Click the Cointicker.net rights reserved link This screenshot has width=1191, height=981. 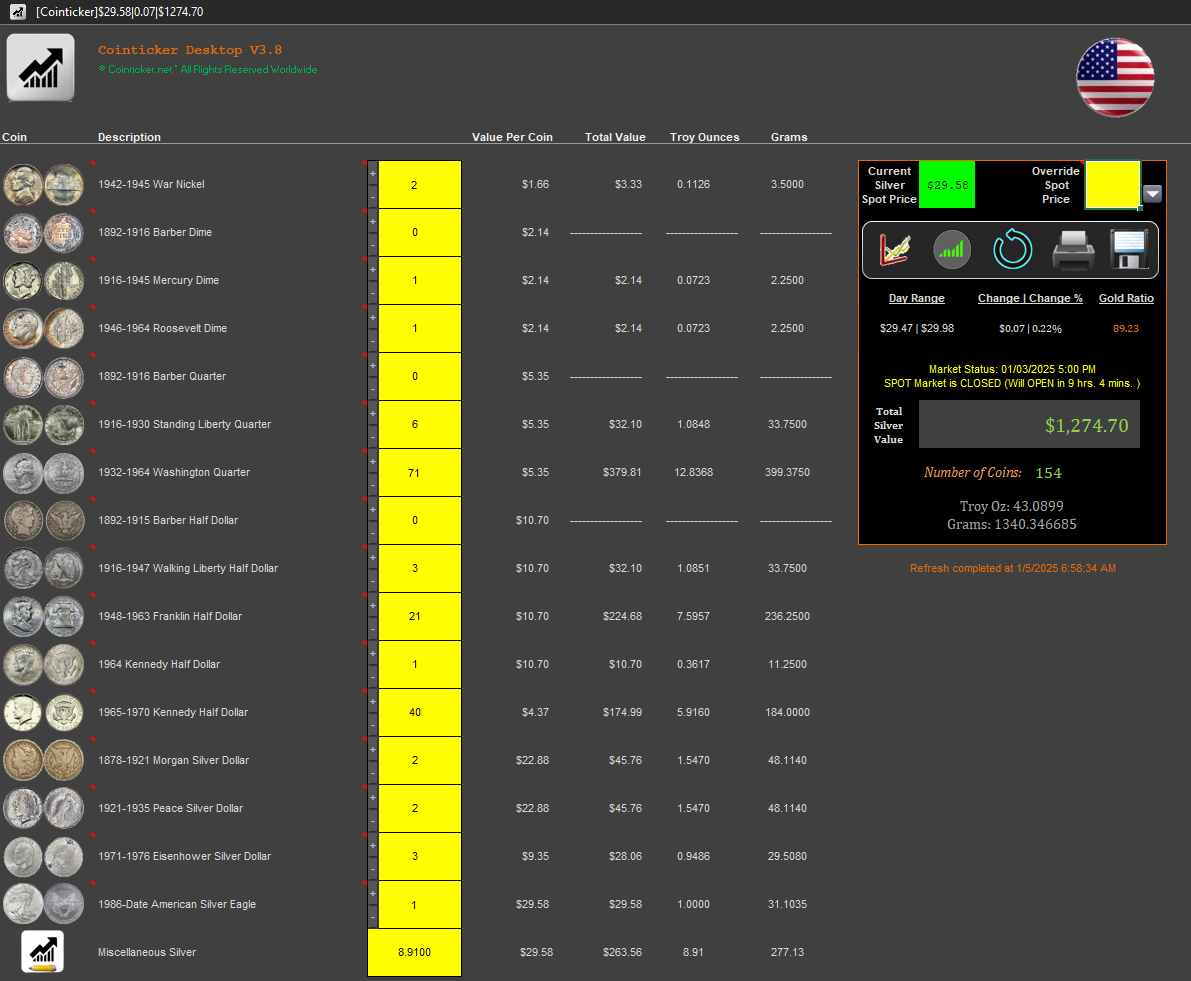click(208, 69)
